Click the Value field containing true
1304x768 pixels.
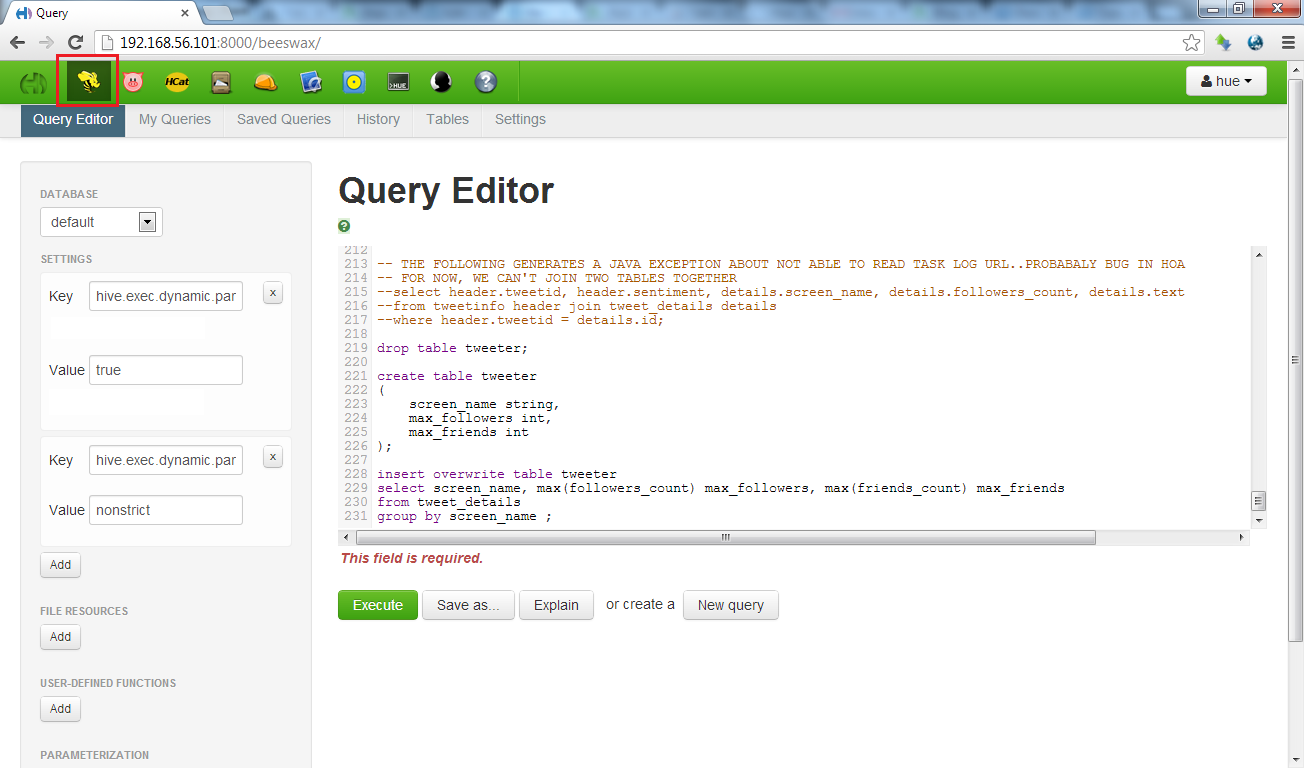pyautogui.click(x=166, y=370)
